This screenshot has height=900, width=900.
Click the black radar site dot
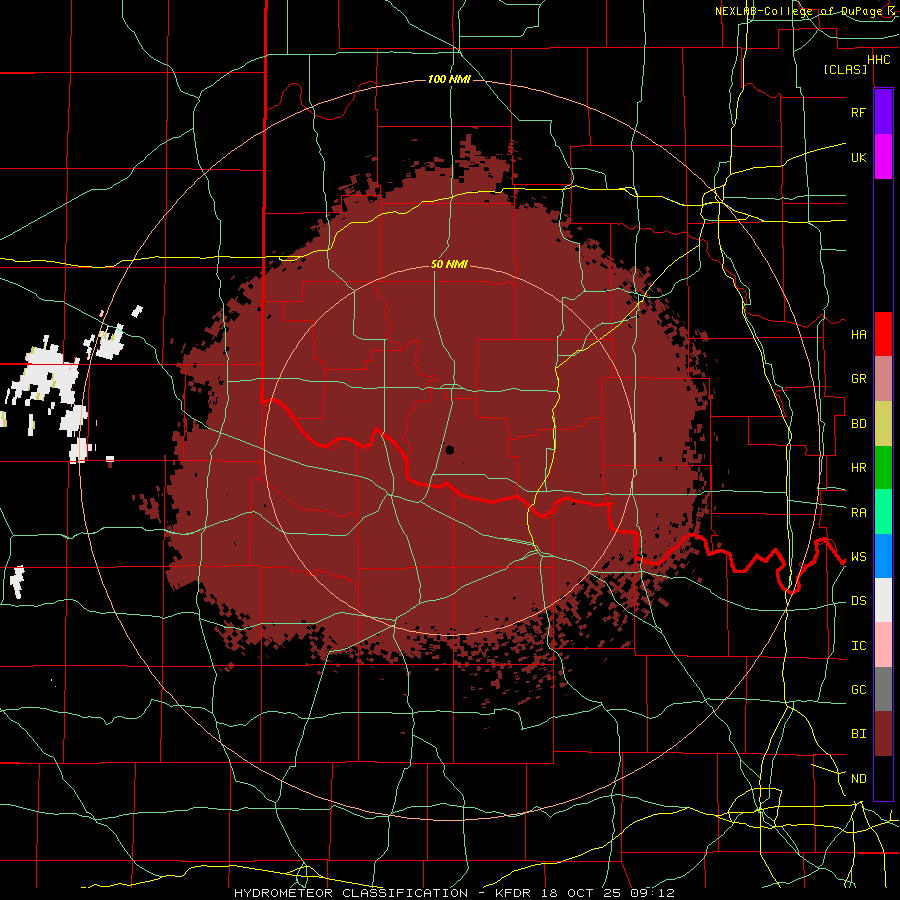point(449,449)
